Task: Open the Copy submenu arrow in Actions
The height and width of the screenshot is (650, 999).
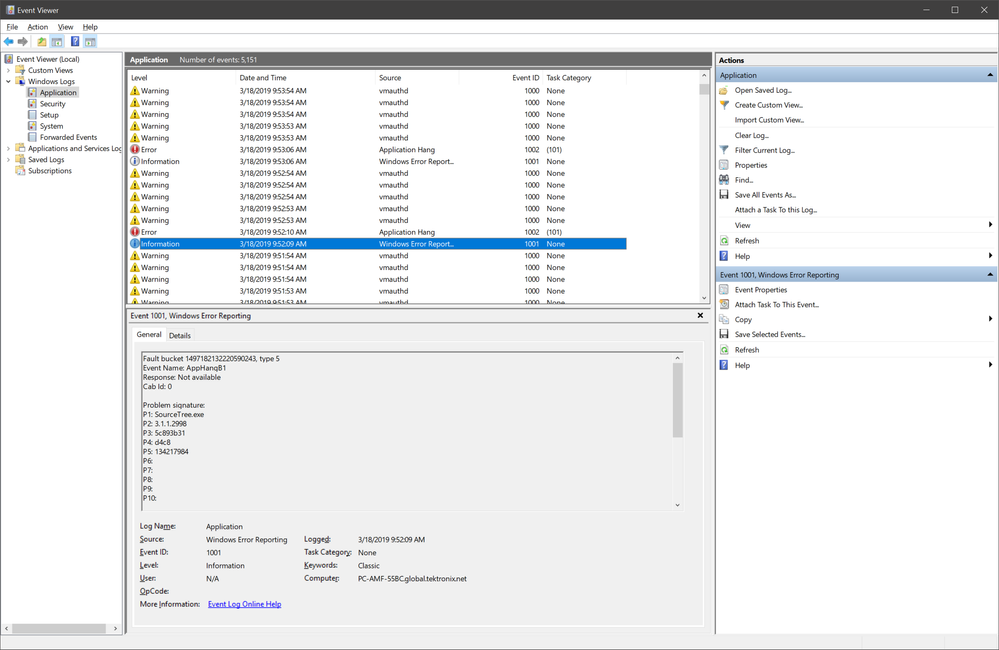Action: [x=990, y=319]
